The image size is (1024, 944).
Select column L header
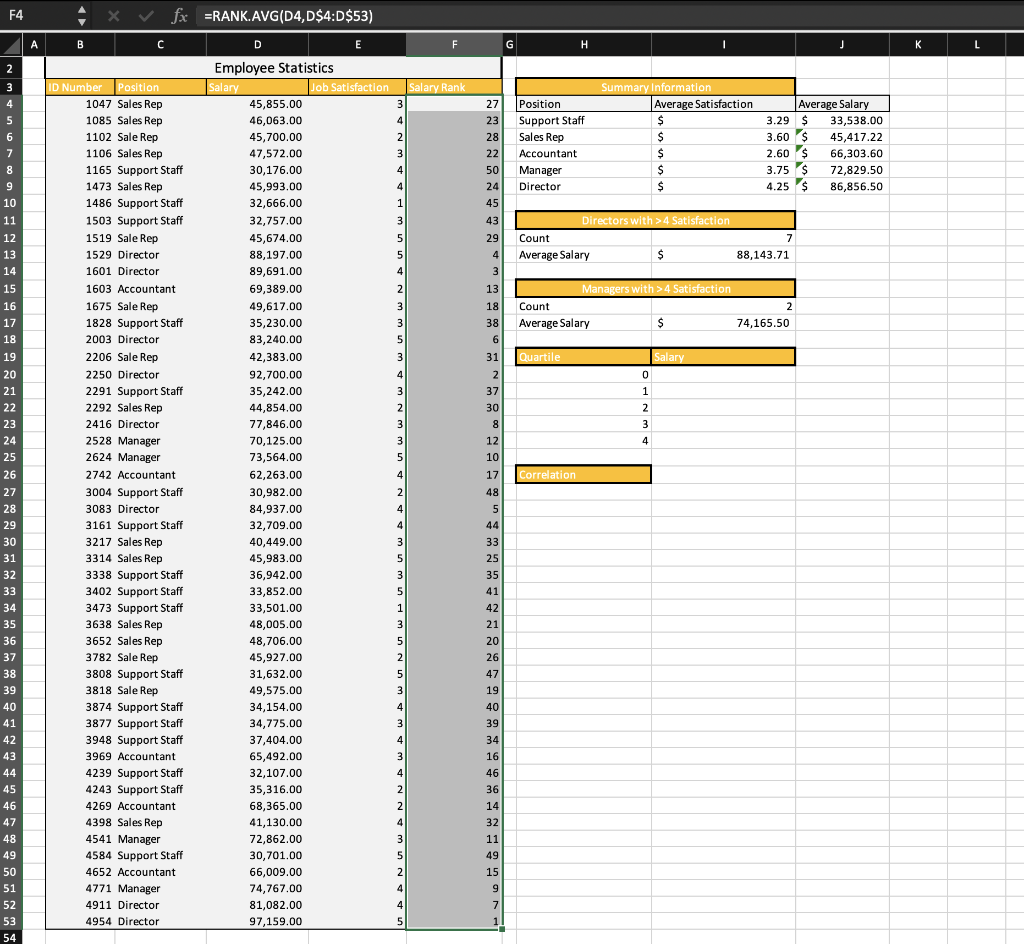[x=976, y=45]
